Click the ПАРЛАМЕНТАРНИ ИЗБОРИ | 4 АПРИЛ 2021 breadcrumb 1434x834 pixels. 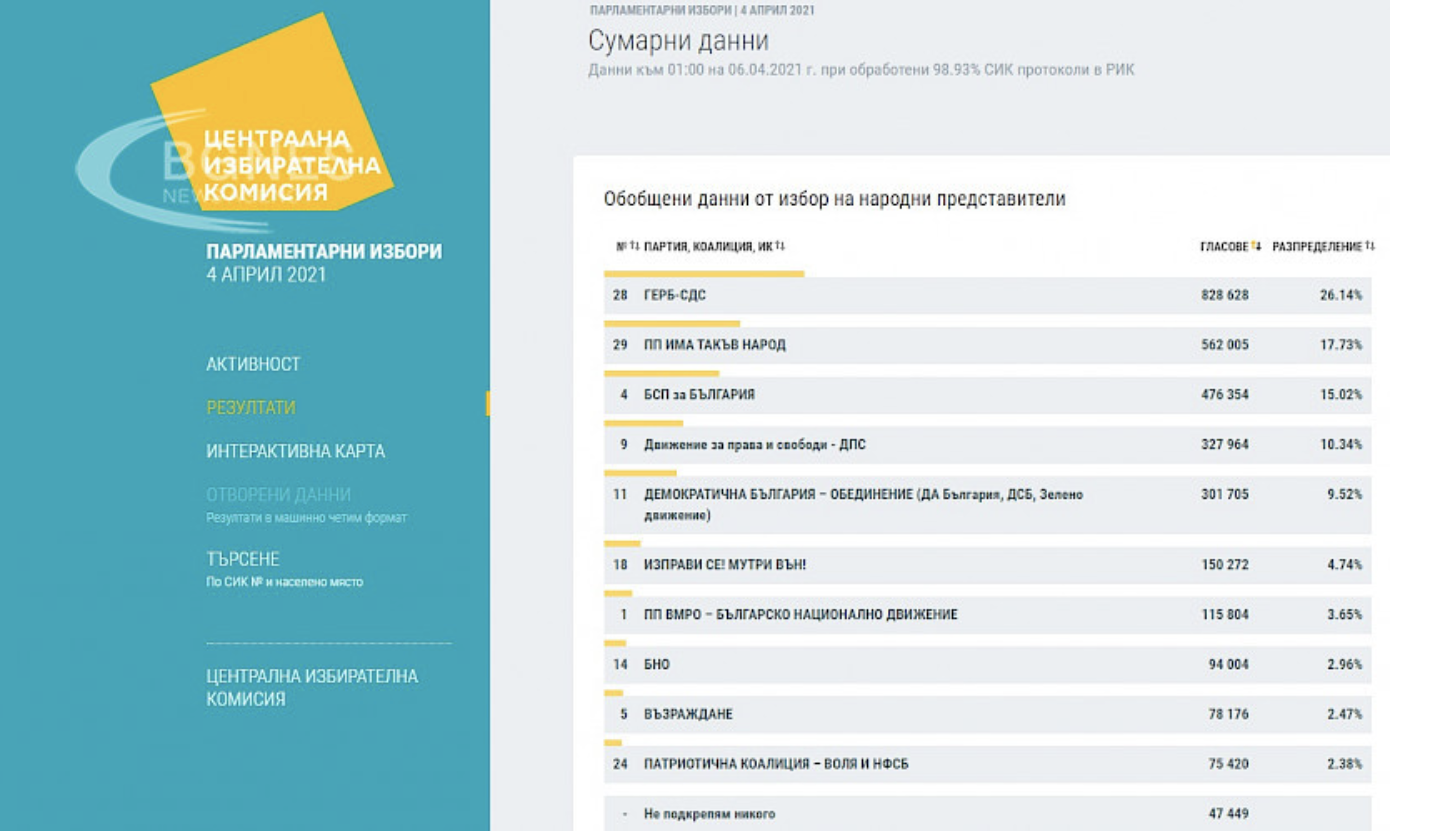(702, 10)
